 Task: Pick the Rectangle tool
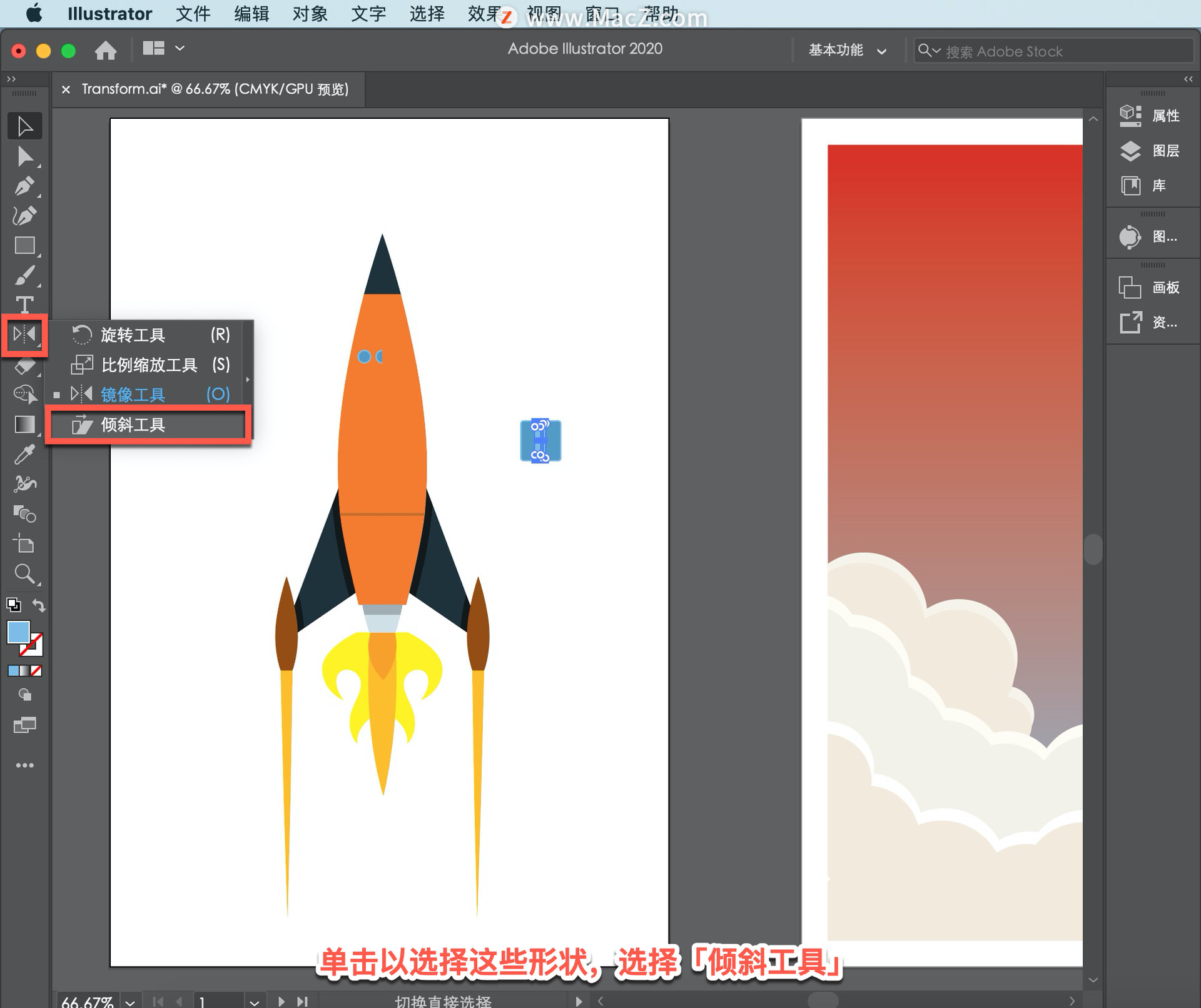[24, 246]
